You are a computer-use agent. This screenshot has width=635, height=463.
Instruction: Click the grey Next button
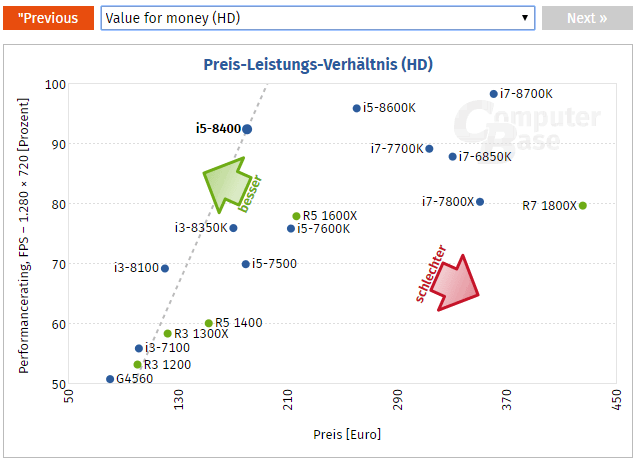(587, 18)
